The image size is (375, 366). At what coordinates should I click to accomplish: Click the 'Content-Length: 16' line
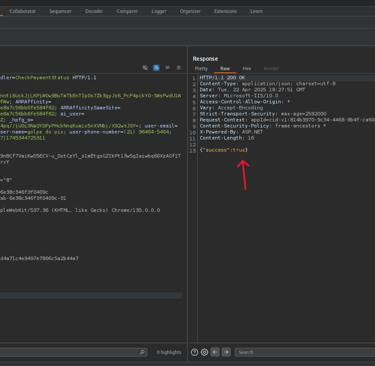click(x=227, y=138)
